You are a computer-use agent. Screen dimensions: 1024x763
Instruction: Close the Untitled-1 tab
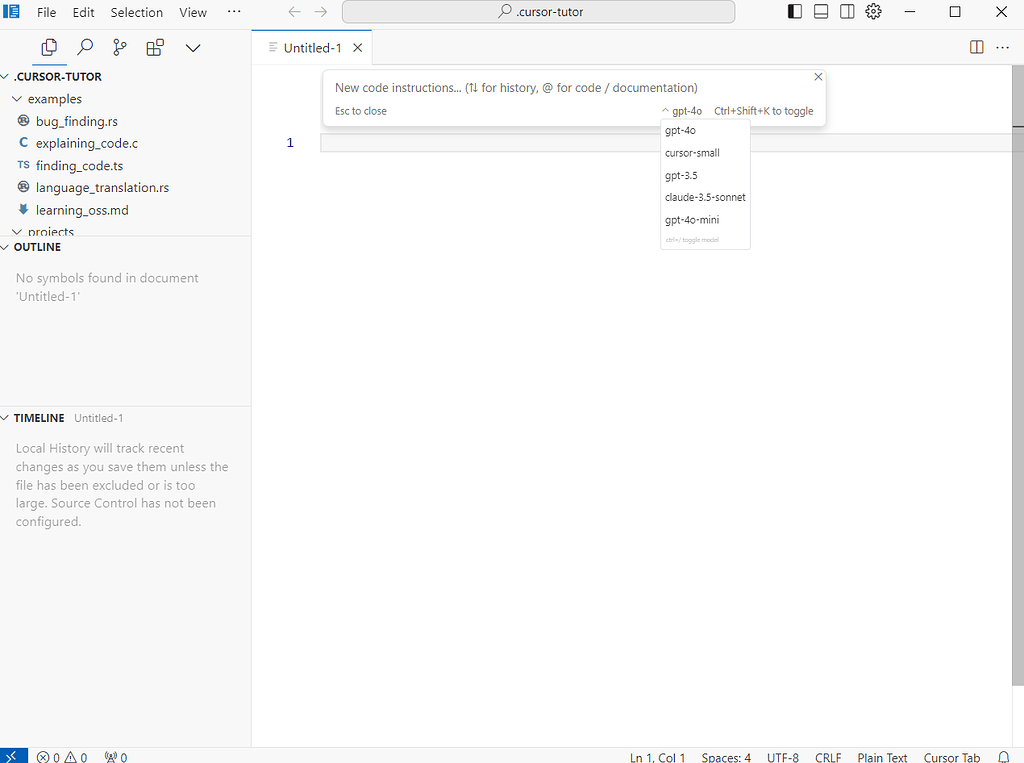(357, 48)
